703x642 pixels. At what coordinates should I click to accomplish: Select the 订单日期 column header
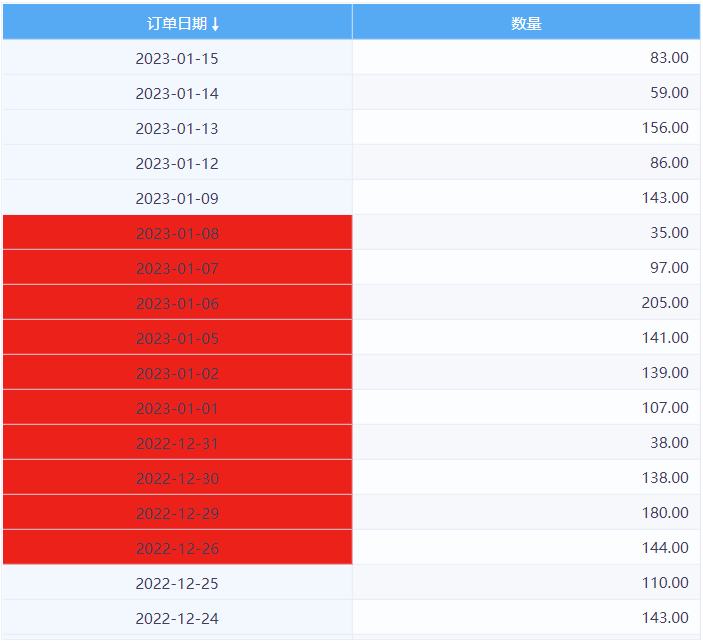(178, 22)
